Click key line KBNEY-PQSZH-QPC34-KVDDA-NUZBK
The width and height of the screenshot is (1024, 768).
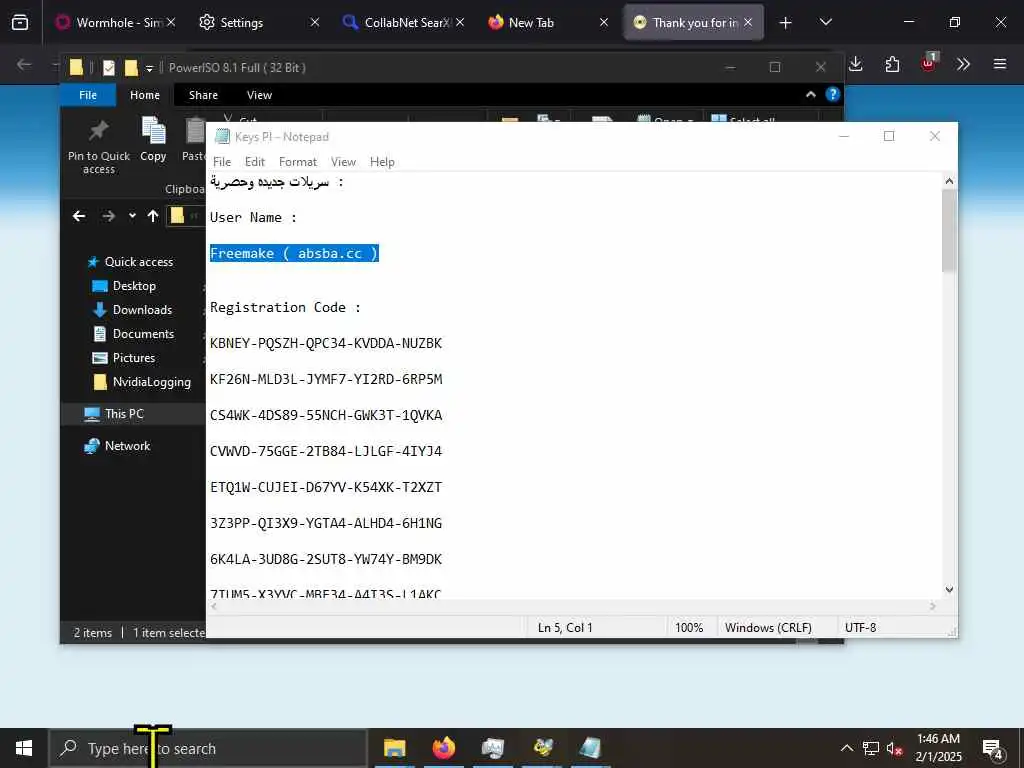[x=326, y=344]
